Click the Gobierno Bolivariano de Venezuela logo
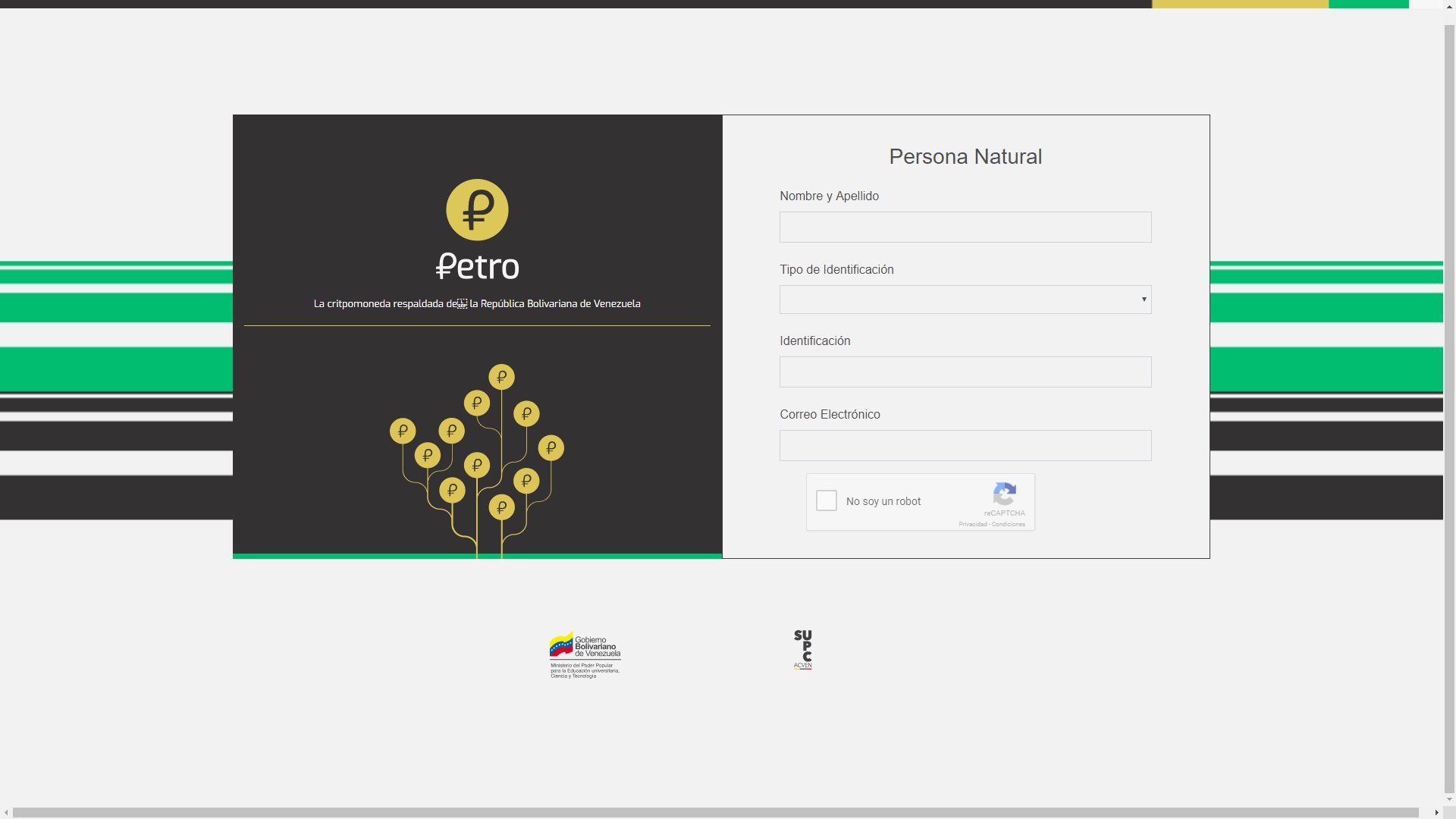This screenshot has width=1456, height=819. pyautogui.click(x=585, y=654)
